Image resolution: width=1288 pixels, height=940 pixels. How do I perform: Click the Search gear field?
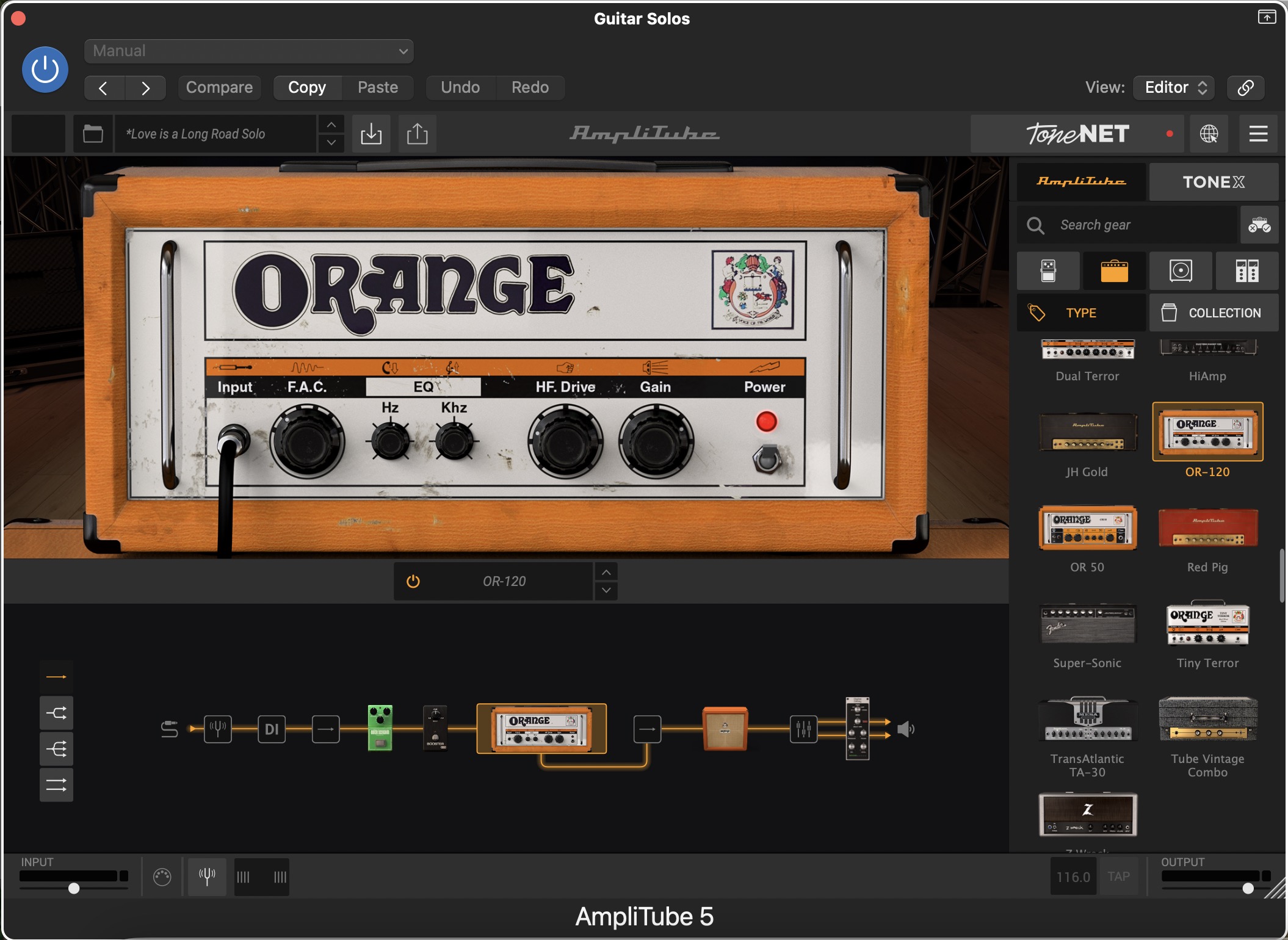pyautogui.click(x=1128, y=225)
